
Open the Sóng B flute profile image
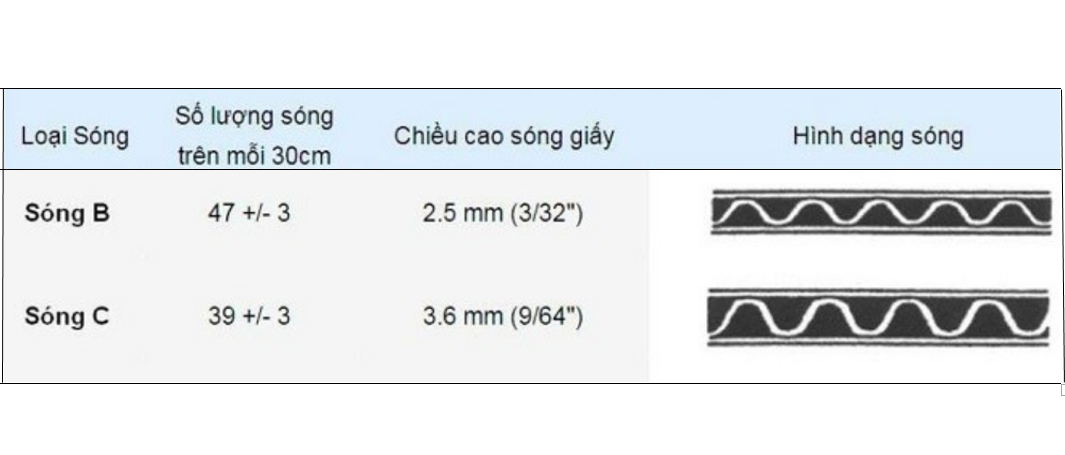point(880,212)
